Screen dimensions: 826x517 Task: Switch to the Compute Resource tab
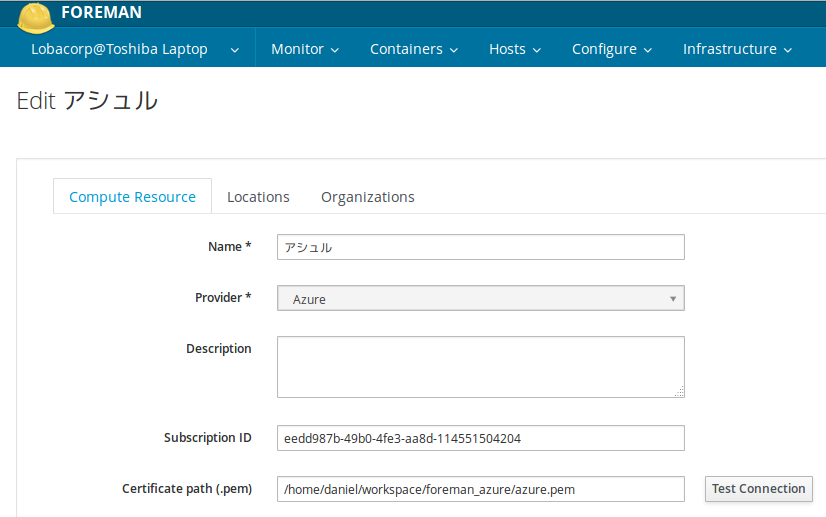click(132, 197)
